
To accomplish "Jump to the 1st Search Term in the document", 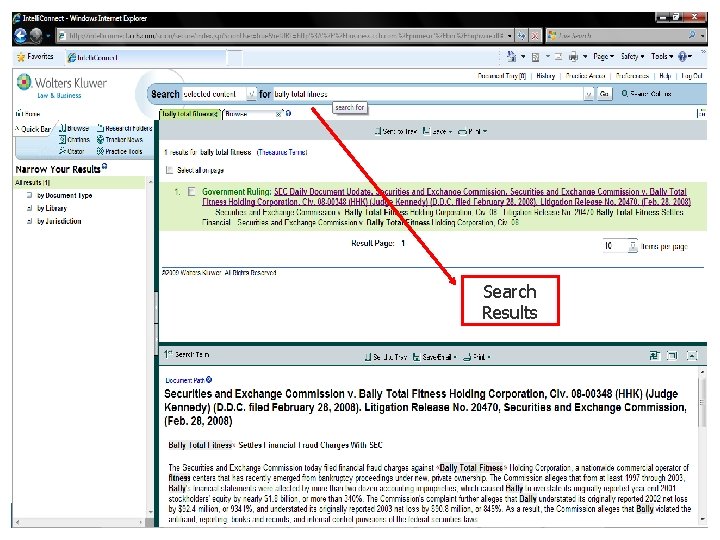I will [x=187, y=354].
